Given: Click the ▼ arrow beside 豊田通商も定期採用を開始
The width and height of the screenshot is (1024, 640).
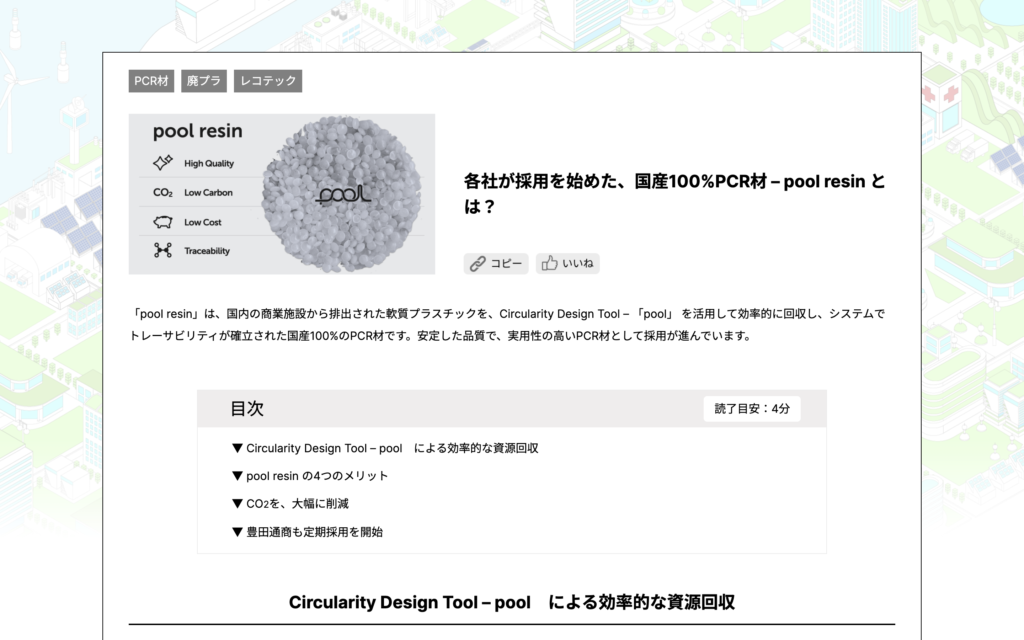Looking at the screenshot, I should [240, 532].
